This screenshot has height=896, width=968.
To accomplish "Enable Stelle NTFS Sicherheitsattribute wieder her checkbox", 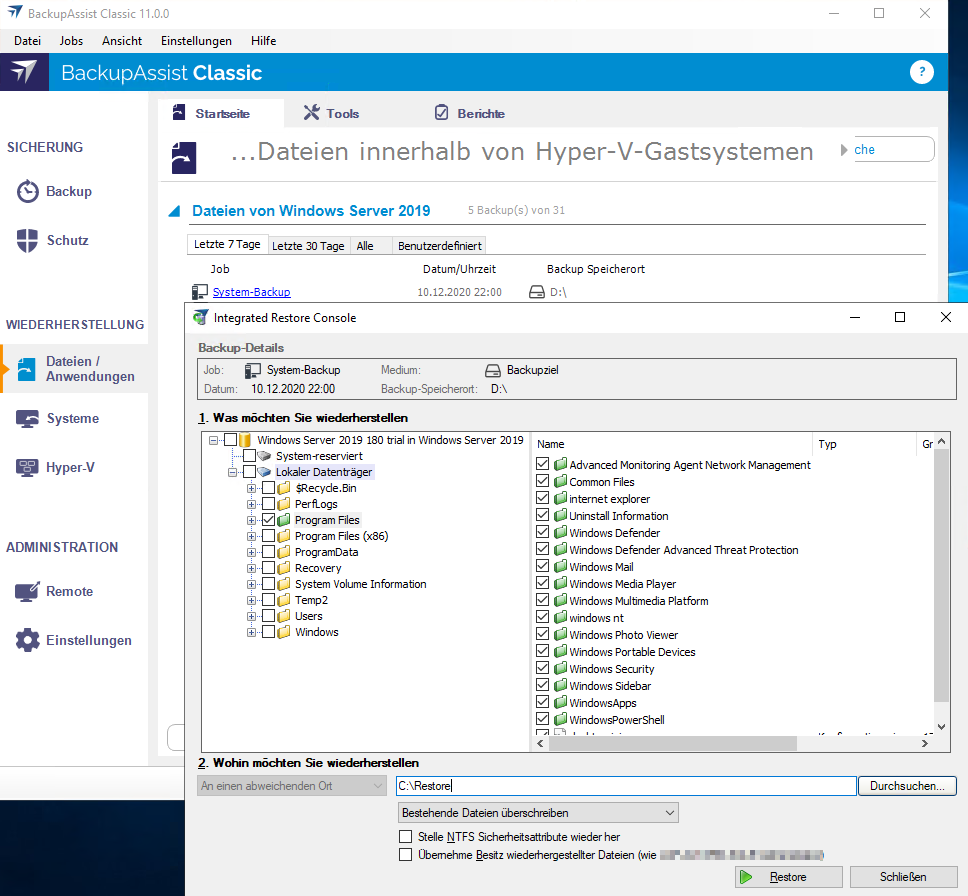I will pyautogui.click(x=405, y=837).
